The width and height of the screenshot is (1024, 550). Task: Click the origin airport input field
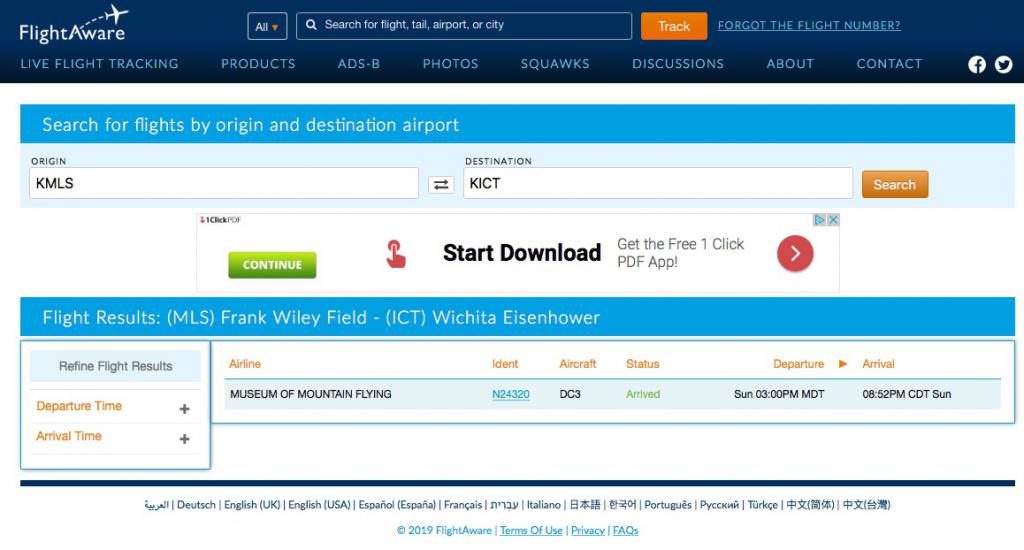point(224,184)
